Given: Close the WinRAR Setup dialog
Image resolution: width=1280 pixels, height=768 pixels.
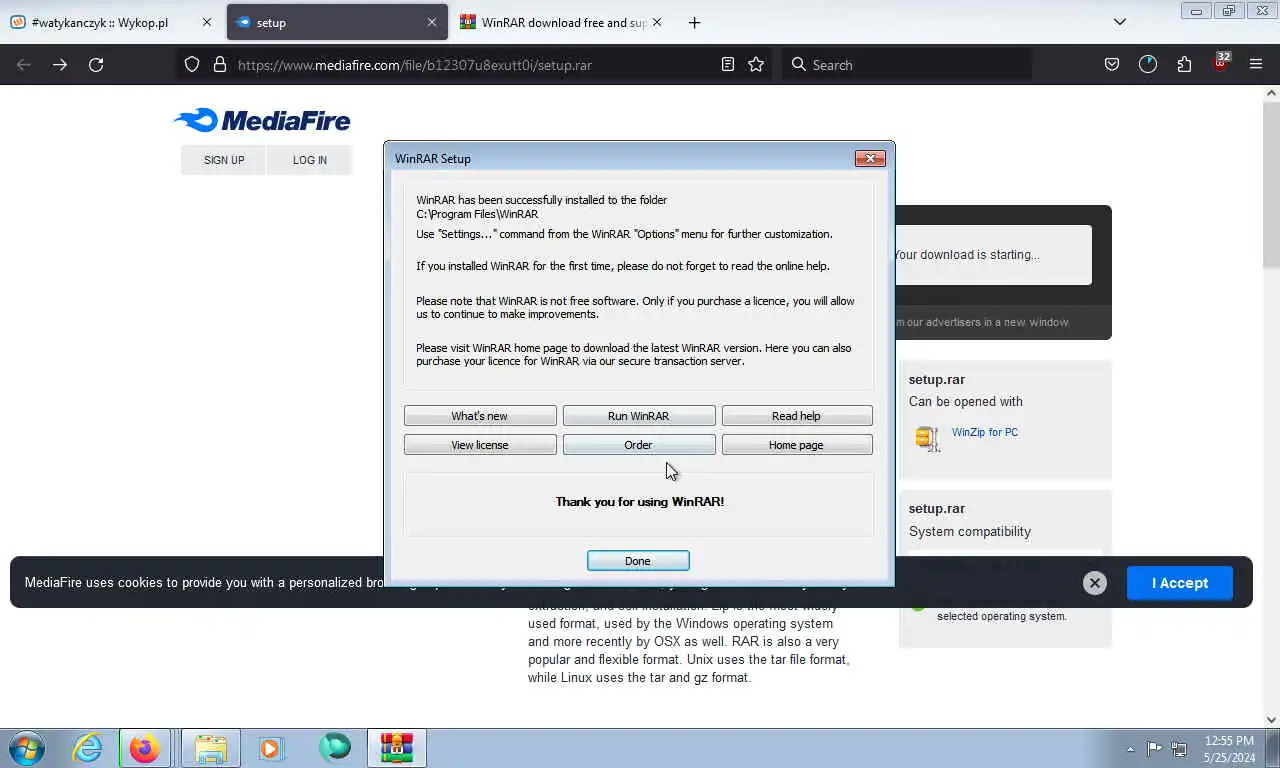Looking at the screenshot, I should [x=870, y=158].
